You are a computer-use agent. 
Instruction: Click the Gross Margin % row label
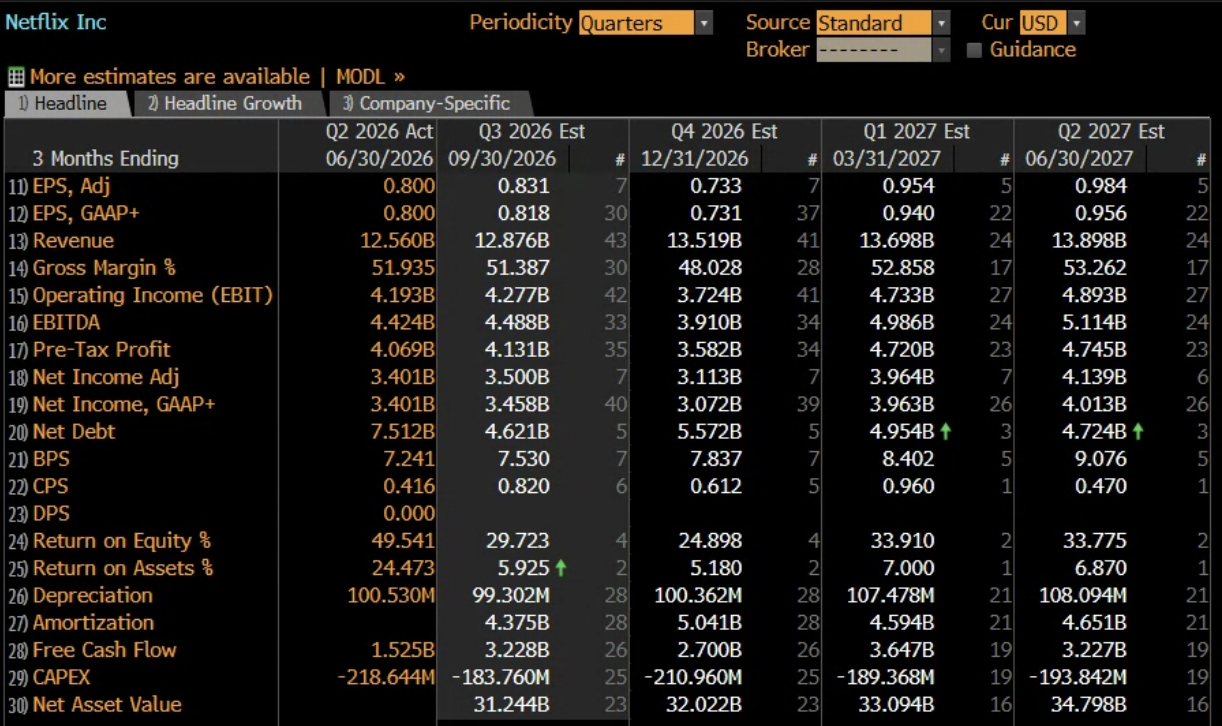pos(103,268)
